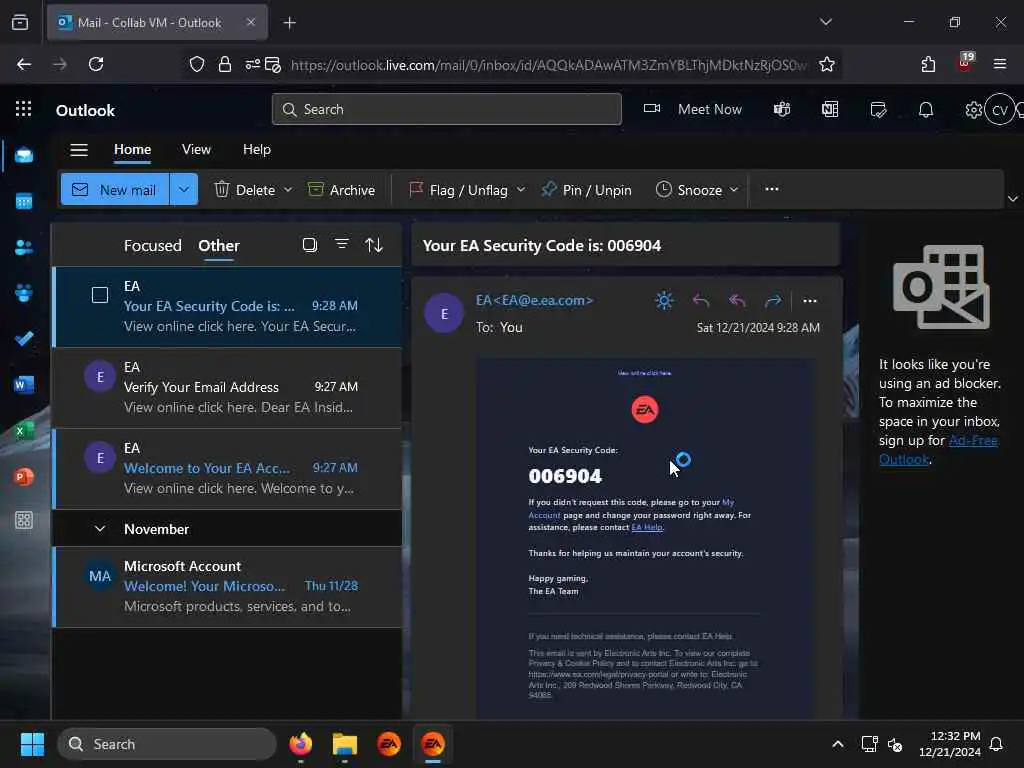1024x768 pixels.
Task: Click the EA@e.ea.com sender link
Action: [534, 300]
